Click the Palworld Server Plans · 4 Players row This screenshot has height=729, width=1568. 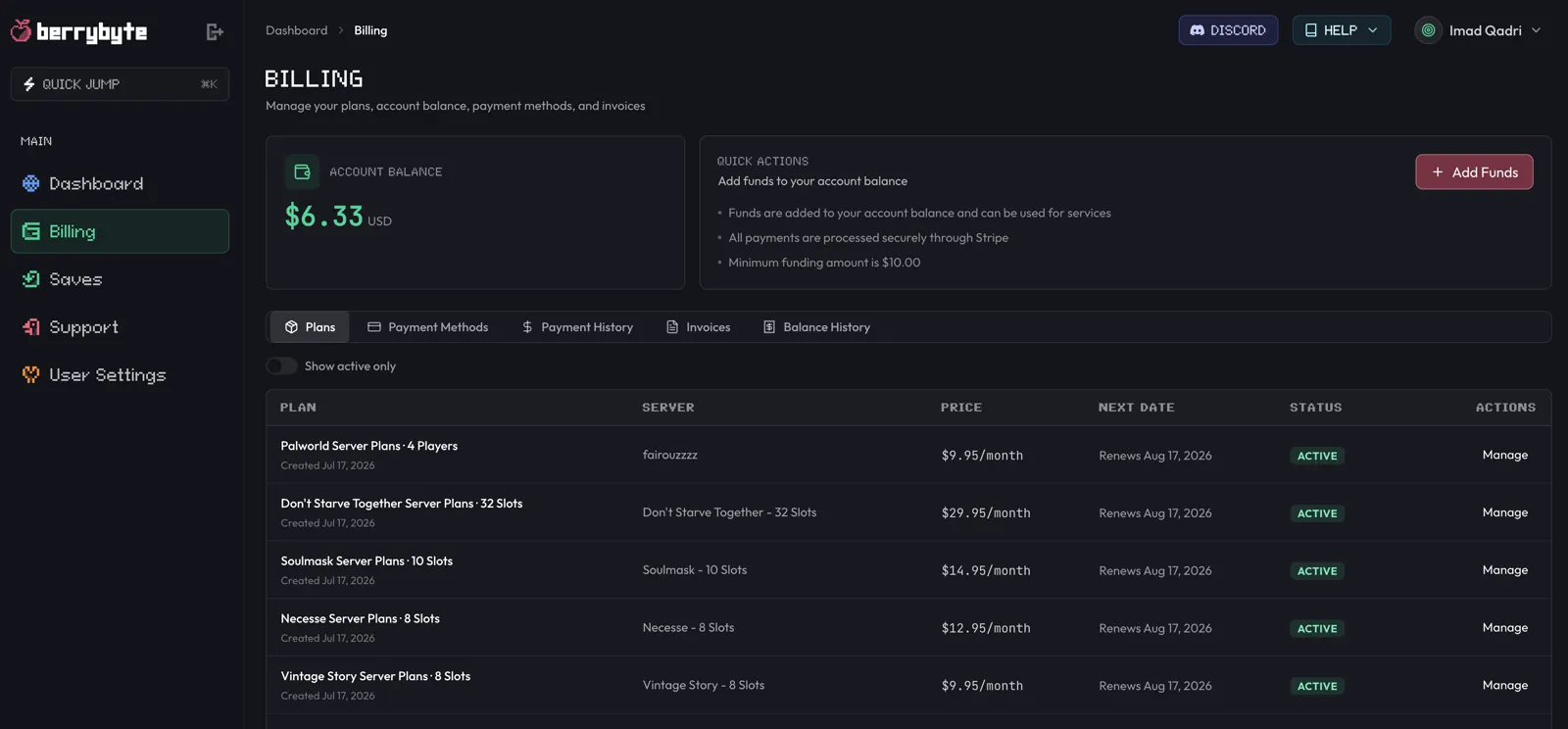908,455
